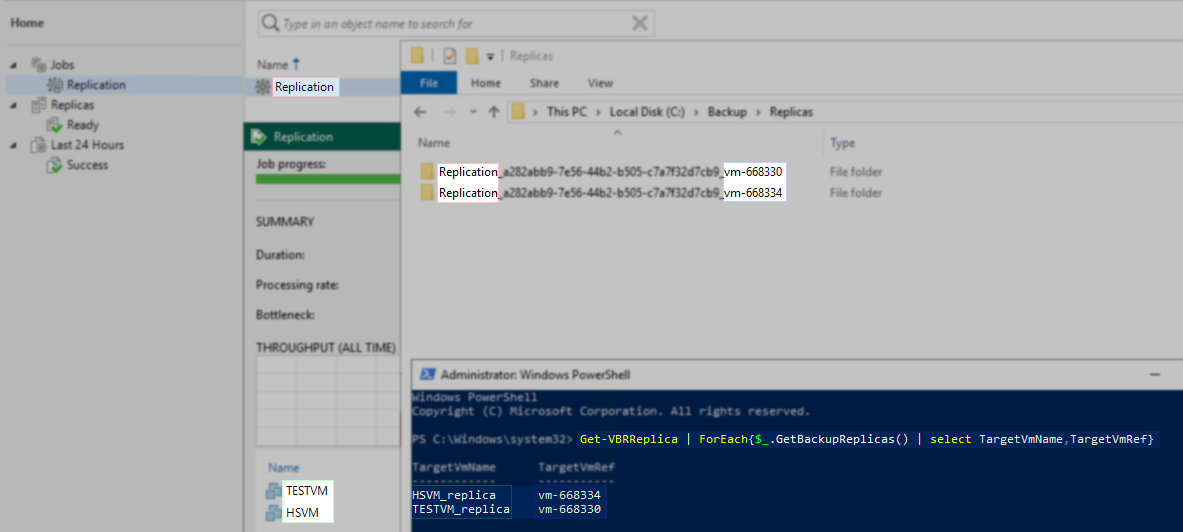This screenshot has width=1183, height=532.
Task: Open the File tab in Explorer
Action: [x=429, y=83]
